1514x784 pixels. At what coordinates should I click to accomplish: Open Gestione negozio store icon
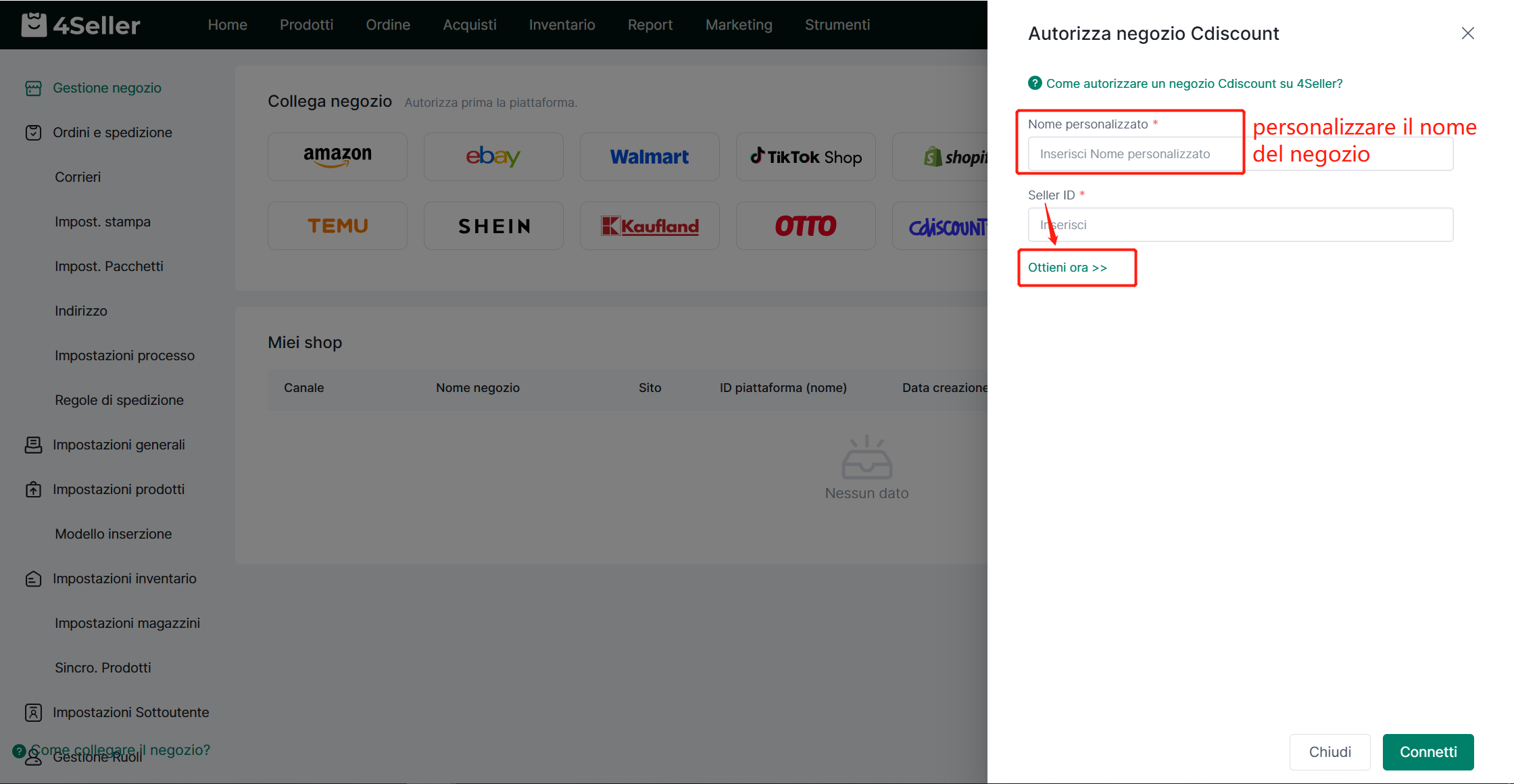click(x=33, y=88)
